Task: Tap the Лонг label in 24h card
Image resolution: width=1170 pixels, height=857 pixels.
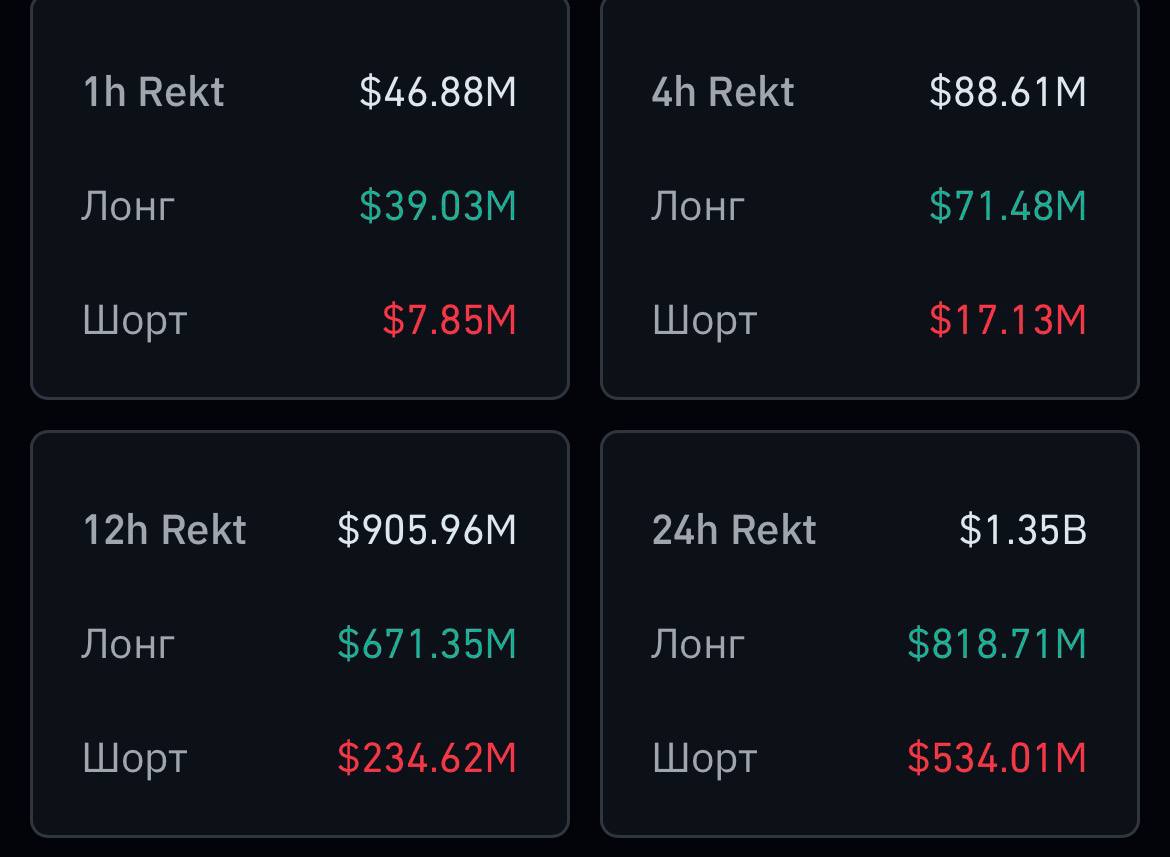Action: tap(698, 644)
